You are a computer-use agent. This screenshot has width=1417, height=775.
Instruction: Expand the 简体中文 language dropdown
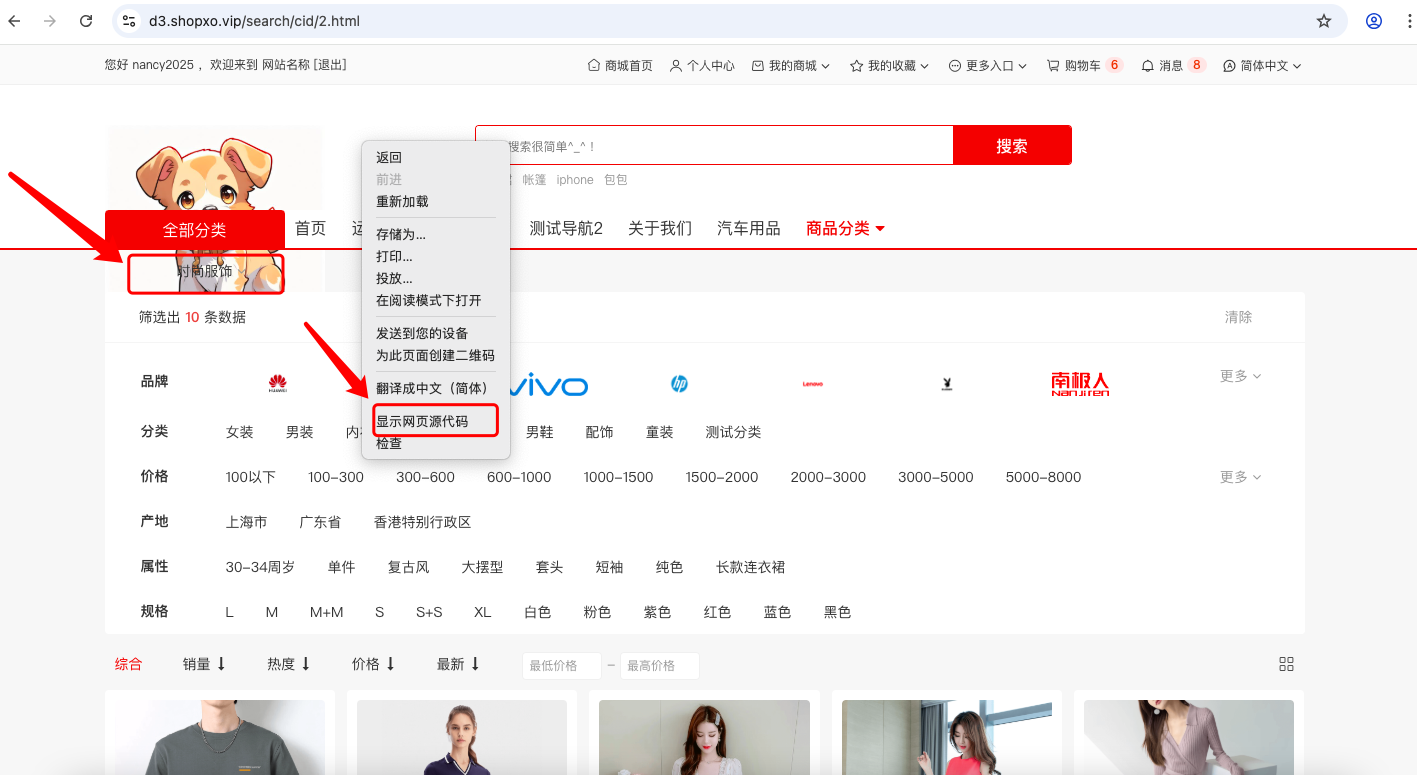click(x=1262, y=65)
